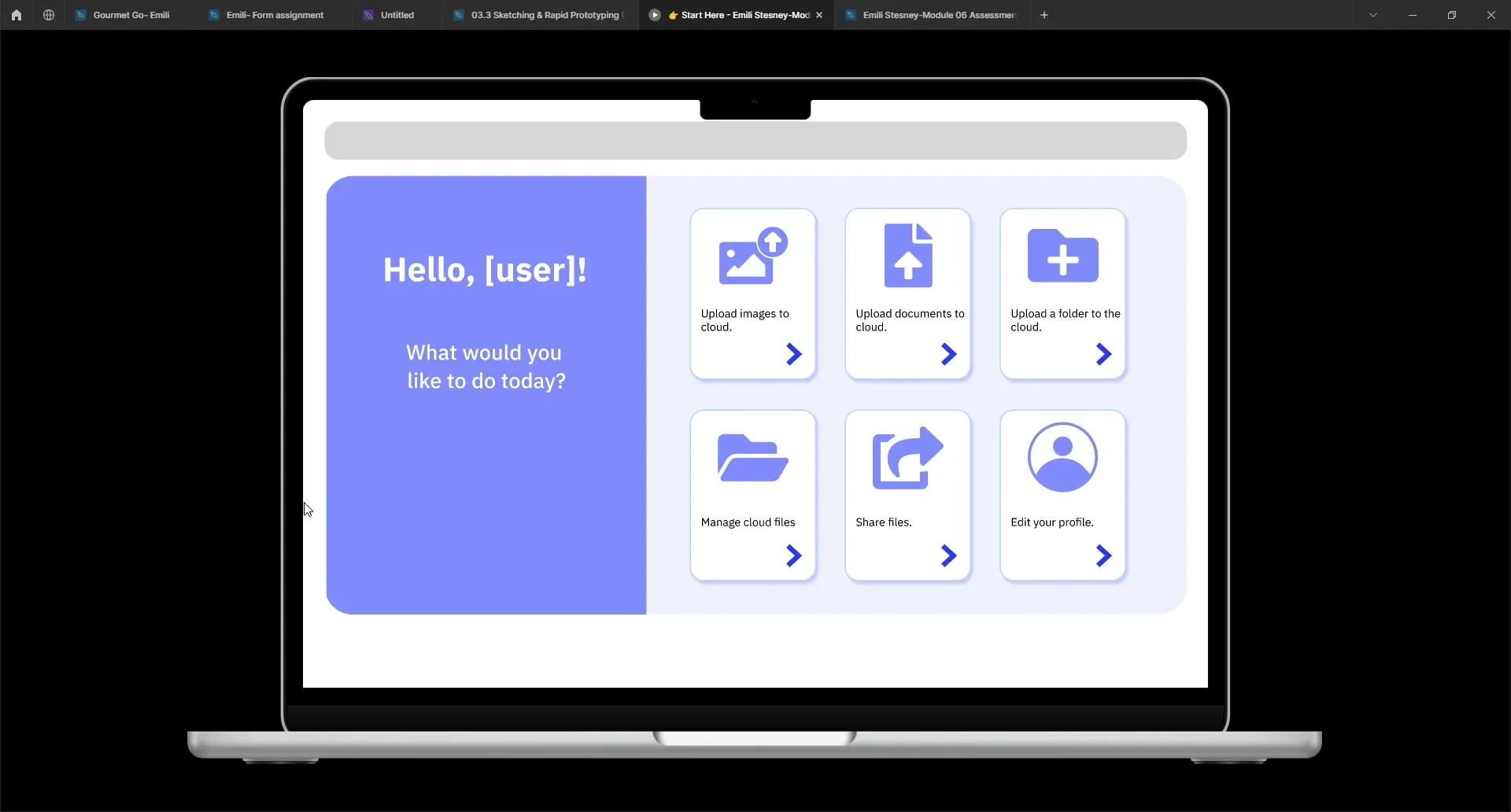
Task: Expand the Upload images card chevron arrow
Action: [792, 354]
